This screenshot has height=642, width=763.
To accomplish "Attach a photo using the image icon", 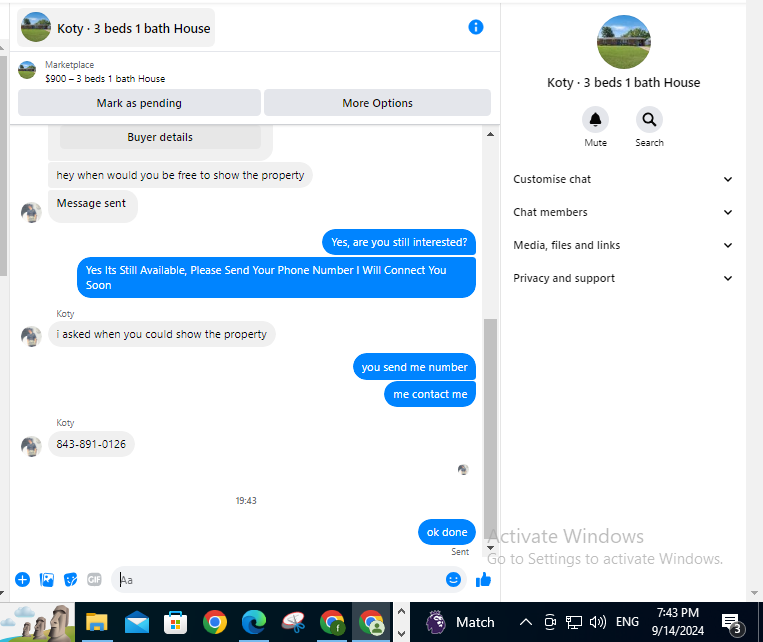I will point(47,579).
